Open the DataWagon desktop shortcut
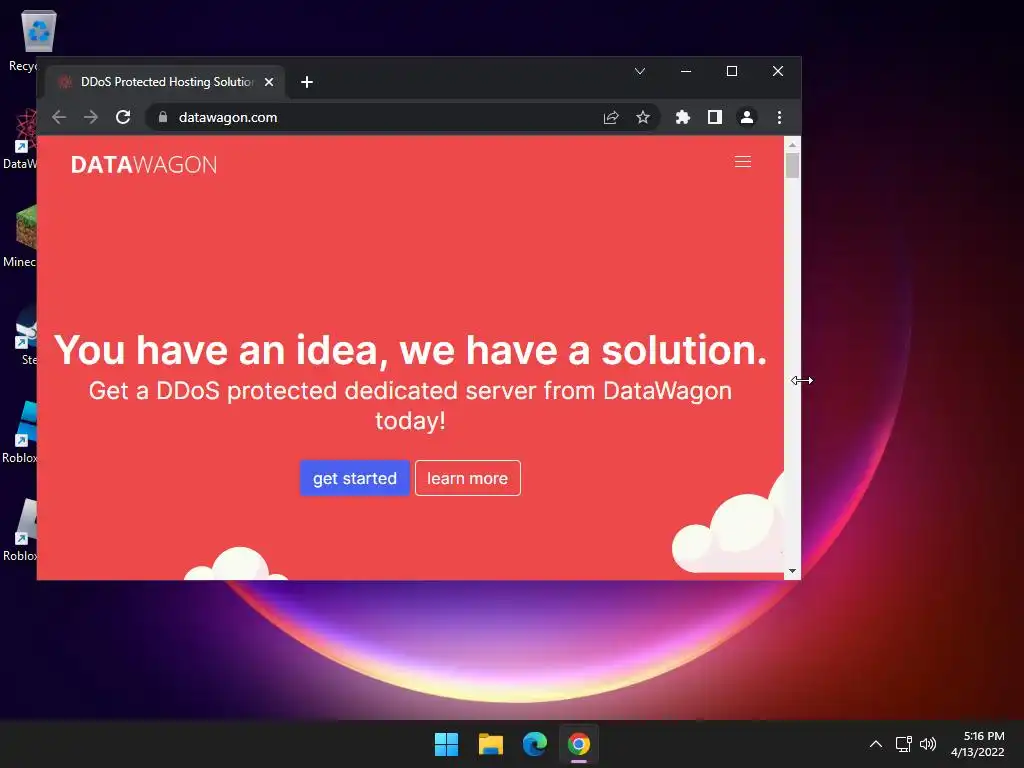 pyautogui.click(x=20, y=139)
